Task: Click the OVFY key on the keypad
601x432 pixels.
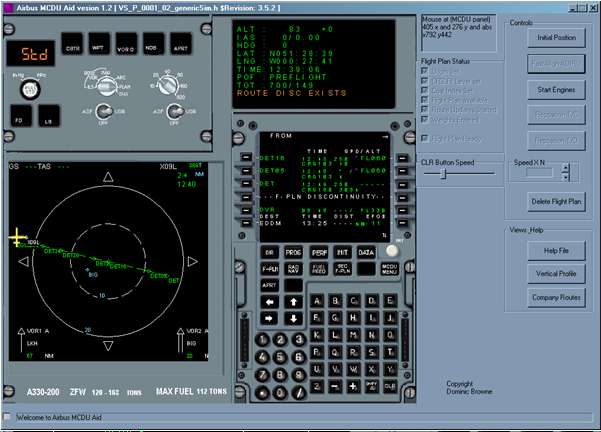Action: pos(371,386)
